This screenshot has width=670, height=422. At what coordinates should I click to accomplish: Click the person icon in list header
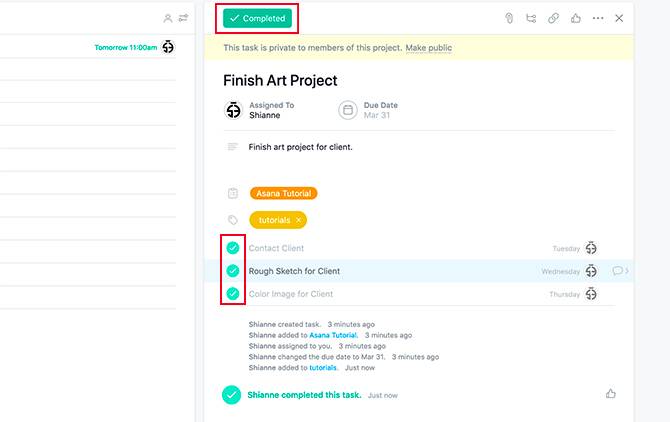(168, 18)
